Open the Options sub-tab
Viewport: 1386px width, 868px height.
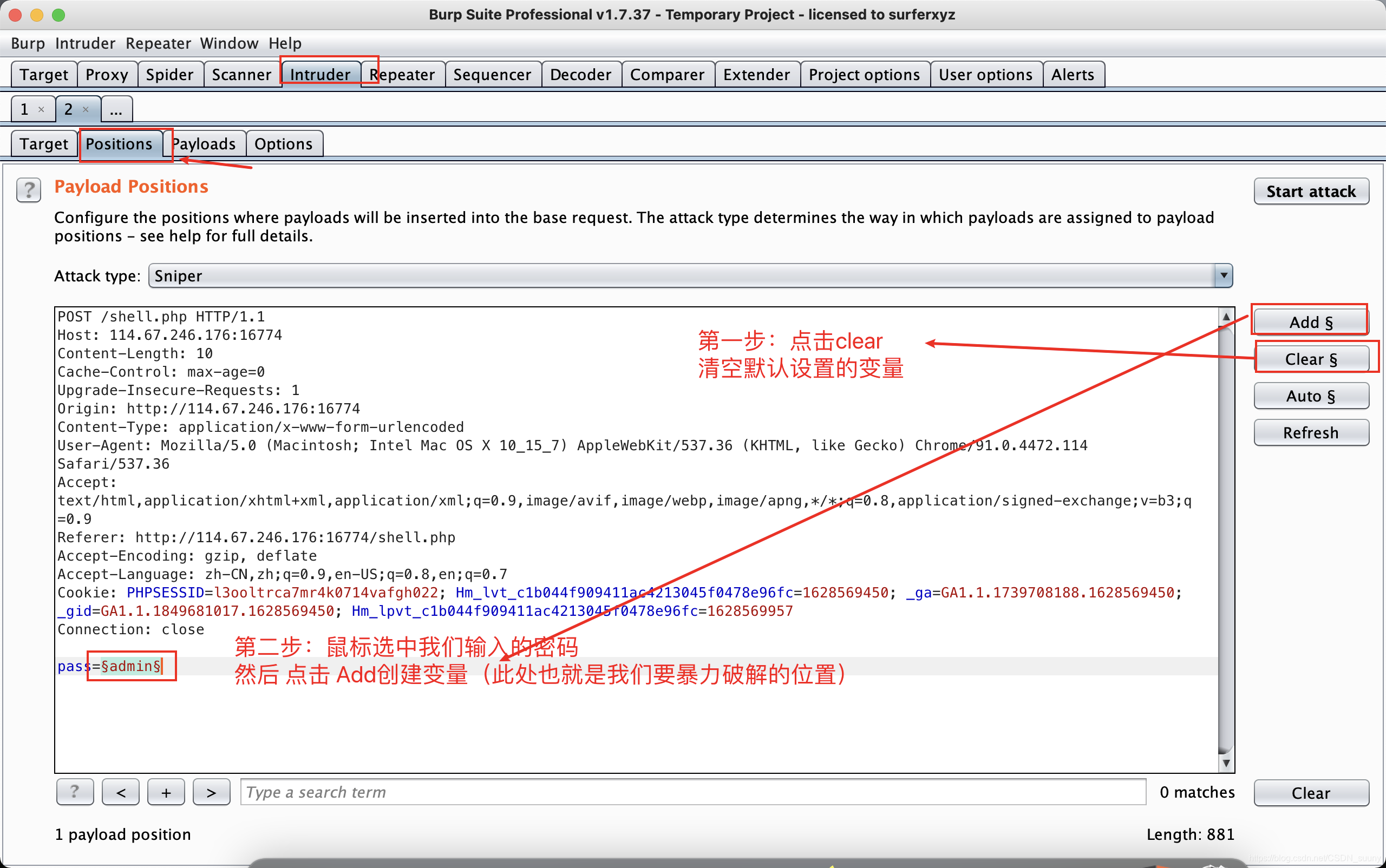283,143
